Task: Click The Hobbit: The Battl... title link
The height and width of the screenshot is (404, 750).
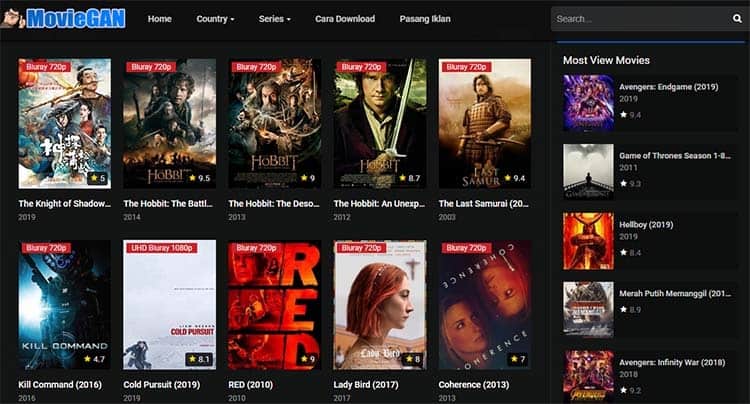Action: [x=168, y=204]
